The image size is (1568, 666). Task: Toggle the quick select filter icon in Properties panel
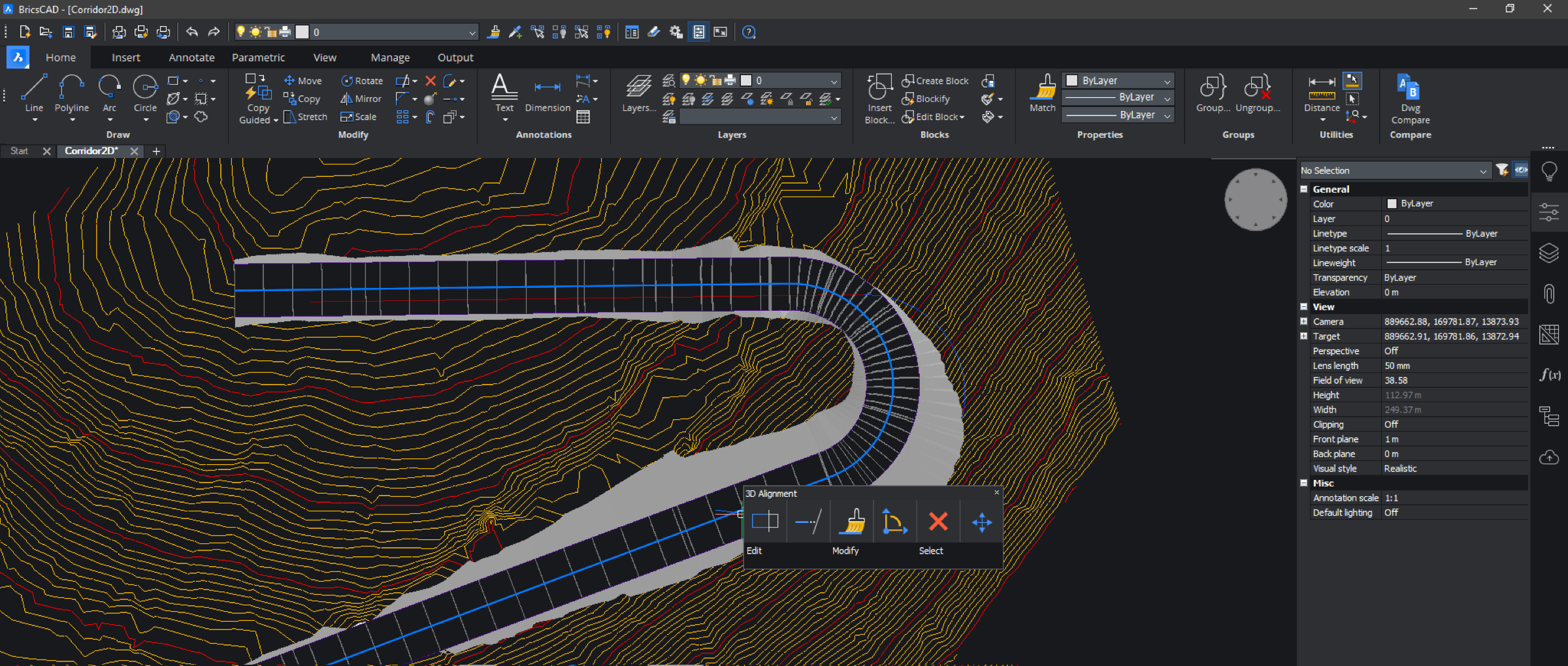1502,170
